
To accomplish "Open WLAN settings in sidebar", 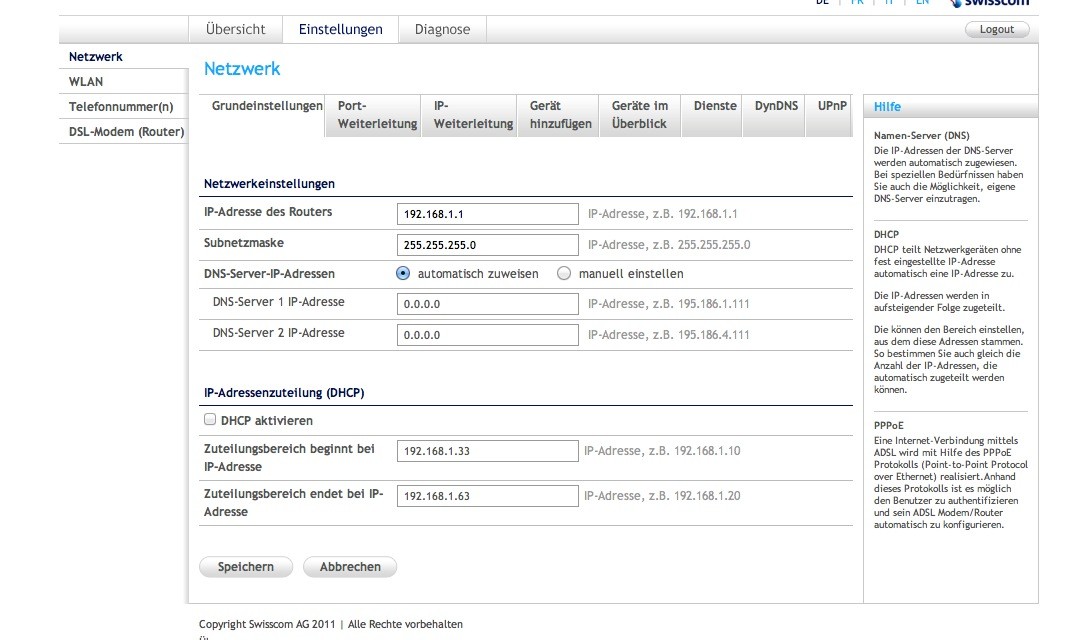I will coord(86,82).
